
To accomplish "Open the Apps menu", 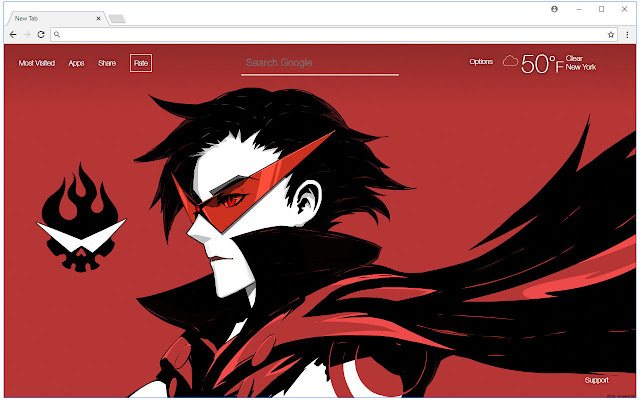I will pyautogui.click(x=76, y=63).
